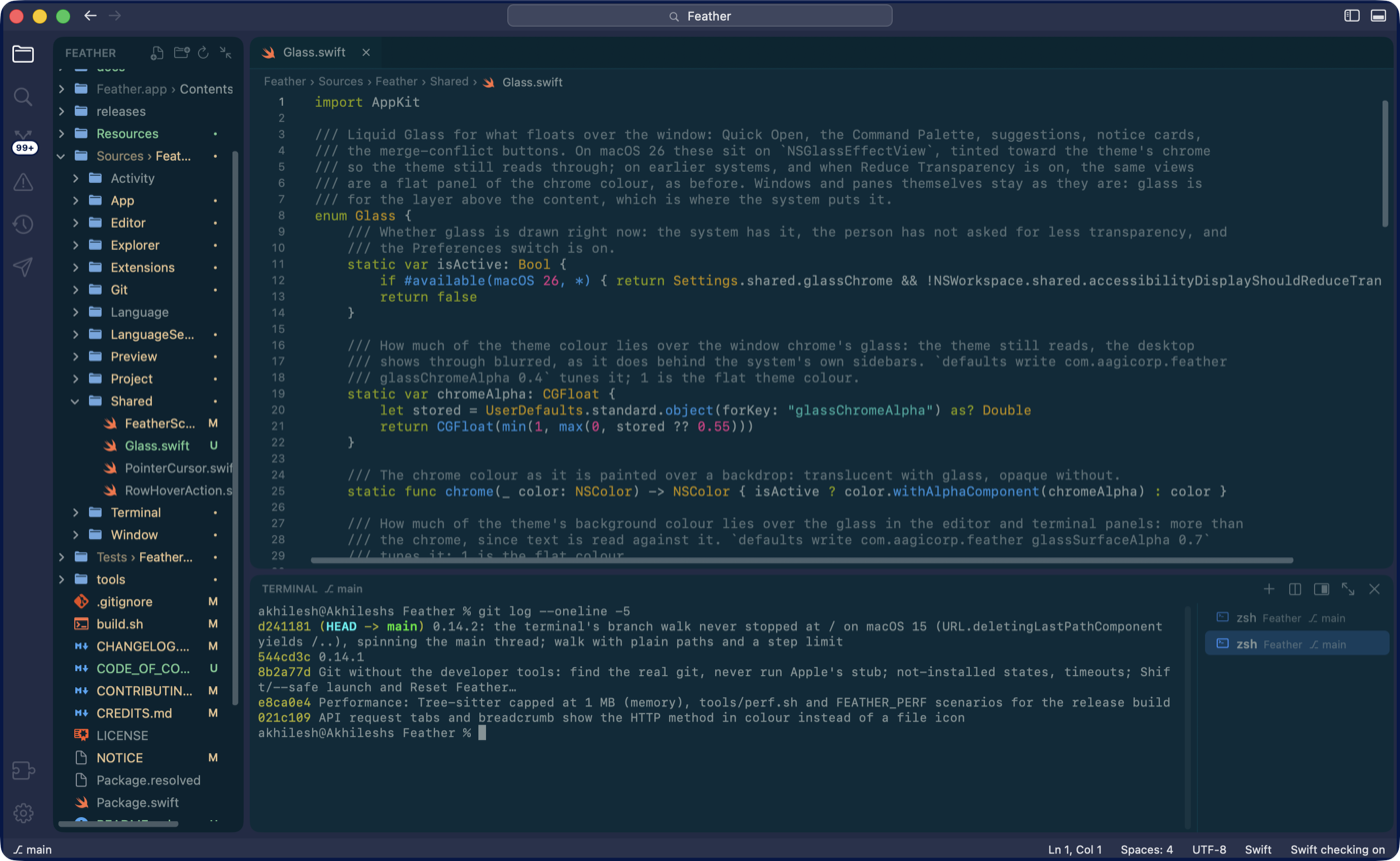The image size is (1400, 861).
Task: Change language mode via Swift status item
Action: tap(1258, 850)
